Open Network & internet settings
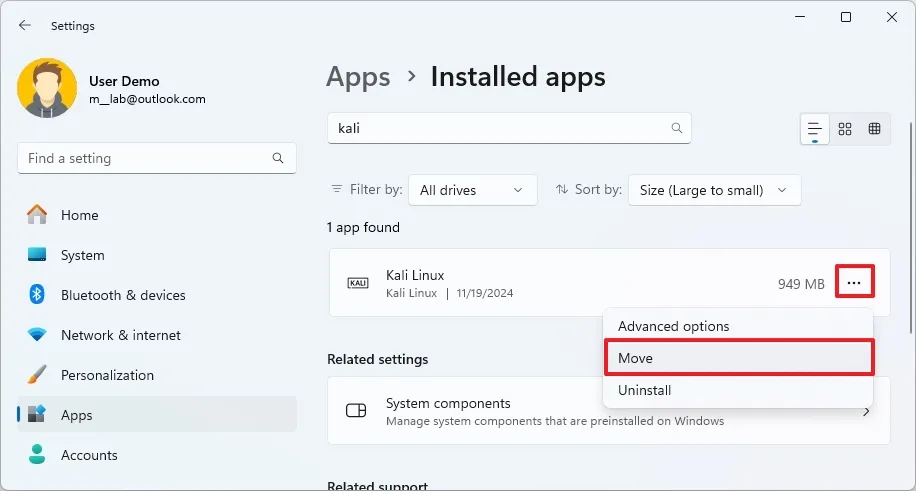 point(120,335)
